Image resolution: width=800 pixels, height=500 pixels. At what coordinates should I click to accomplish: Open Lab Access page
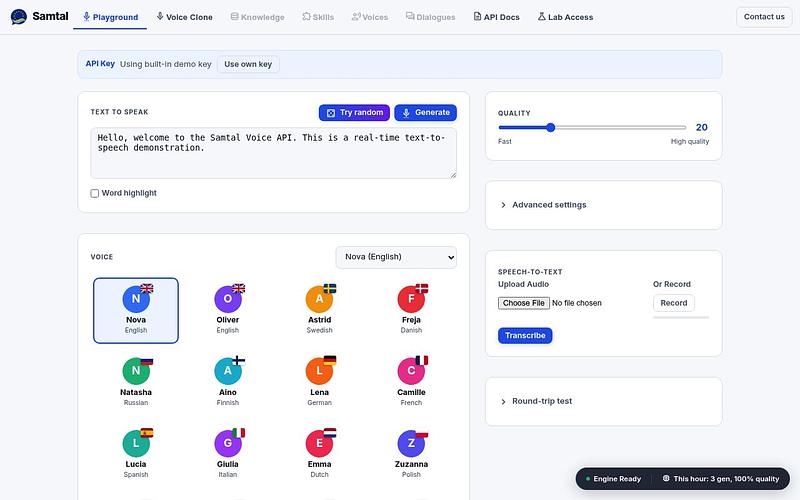[565, 17]
